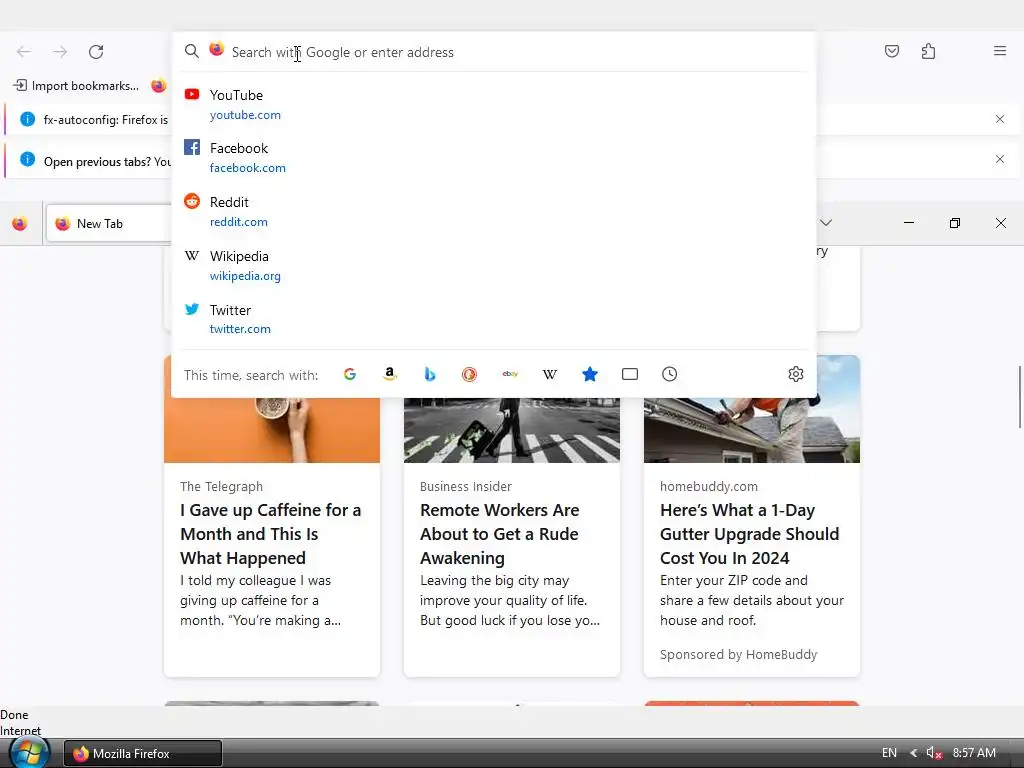Open the list all tabs chevron
Screen dimensions: 1024x768
click(826, 223)
